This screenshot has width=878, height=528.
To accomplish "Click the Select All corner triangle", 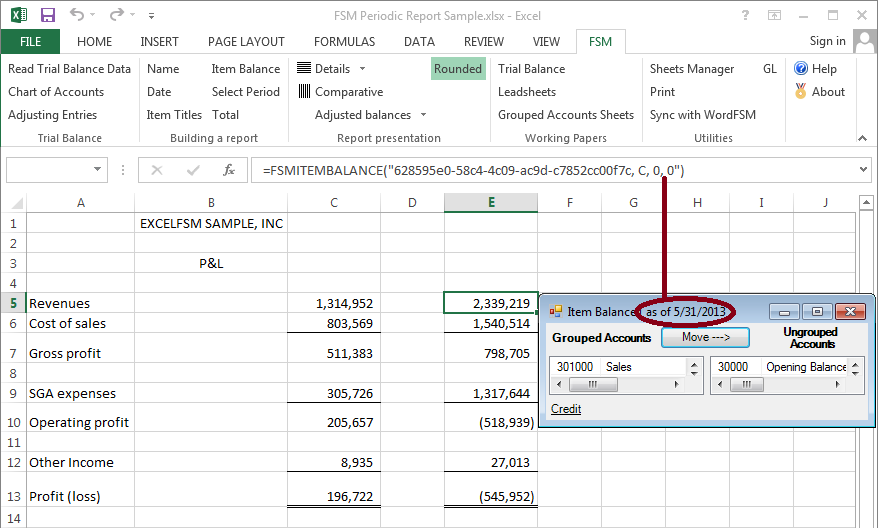I will coord(17,203).
